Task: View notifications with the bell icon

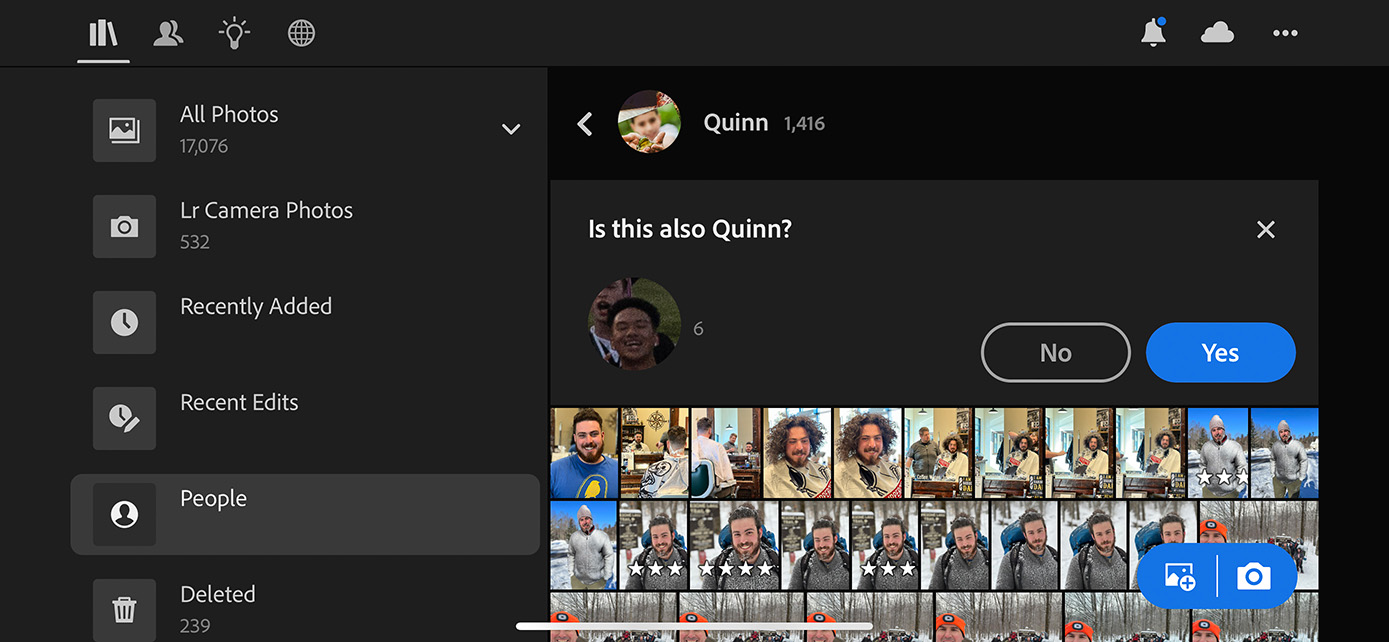Action: point(1153,33)
